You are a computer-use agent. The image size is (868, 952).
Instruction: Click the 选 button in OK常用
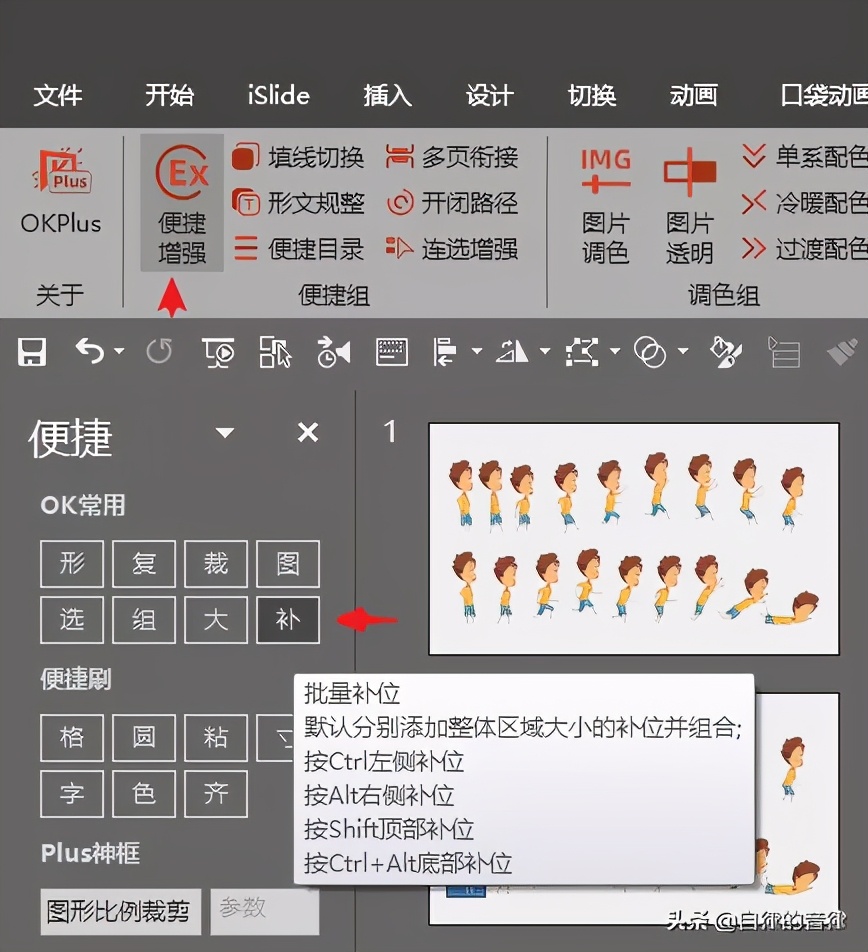click(x=72, y=619)
